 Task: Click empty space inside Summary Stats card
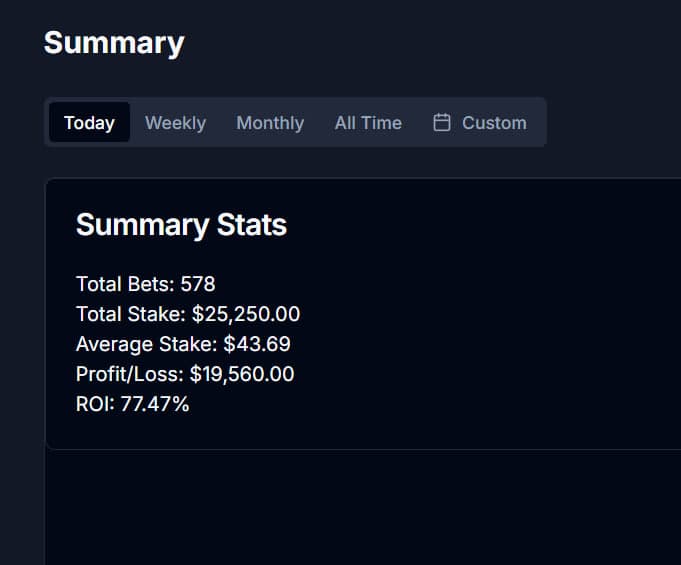[x=500, y=330]
